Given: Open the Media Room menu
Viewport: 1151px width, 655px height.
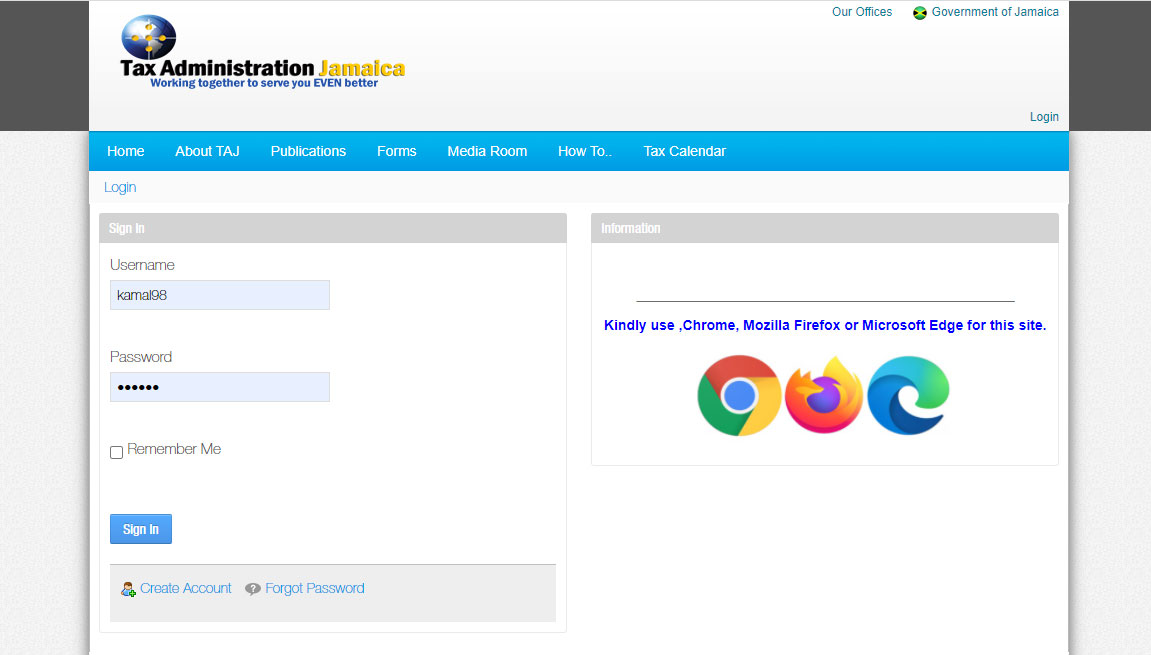Looking at the screenshot, I should 487,151.
